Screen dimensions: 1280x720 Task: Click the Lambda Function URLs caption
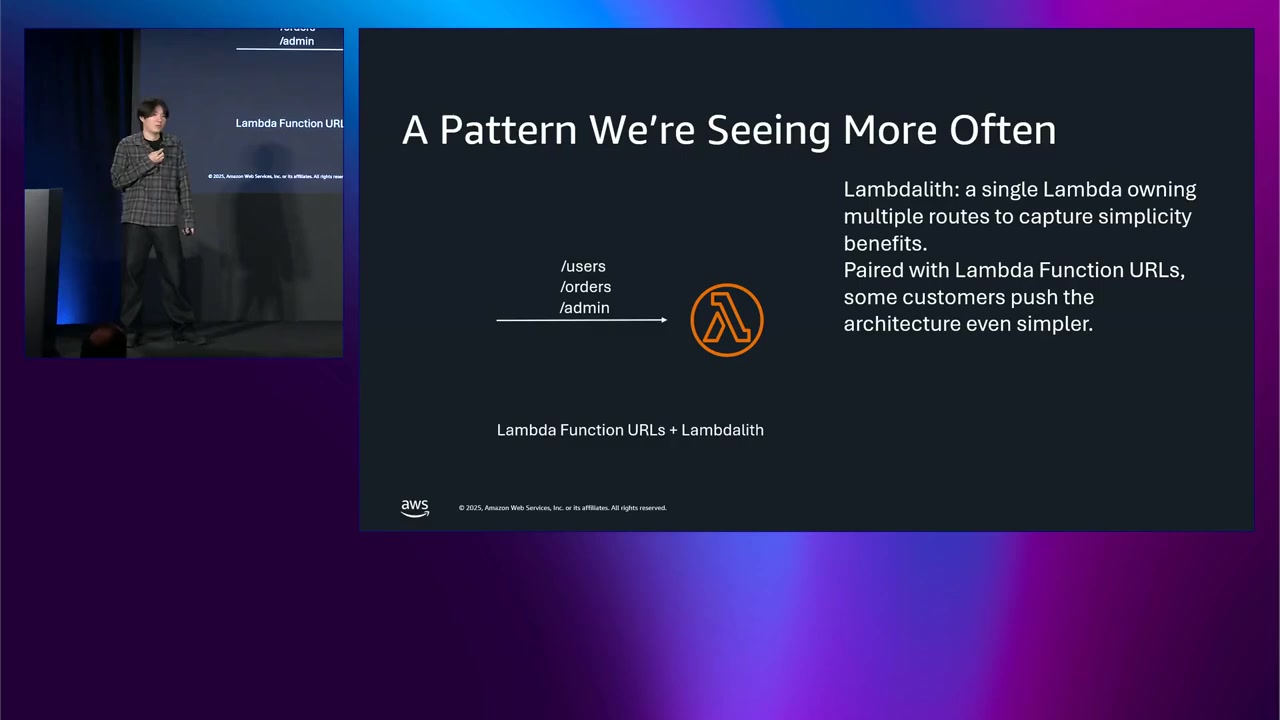click(x=630, y=430)
